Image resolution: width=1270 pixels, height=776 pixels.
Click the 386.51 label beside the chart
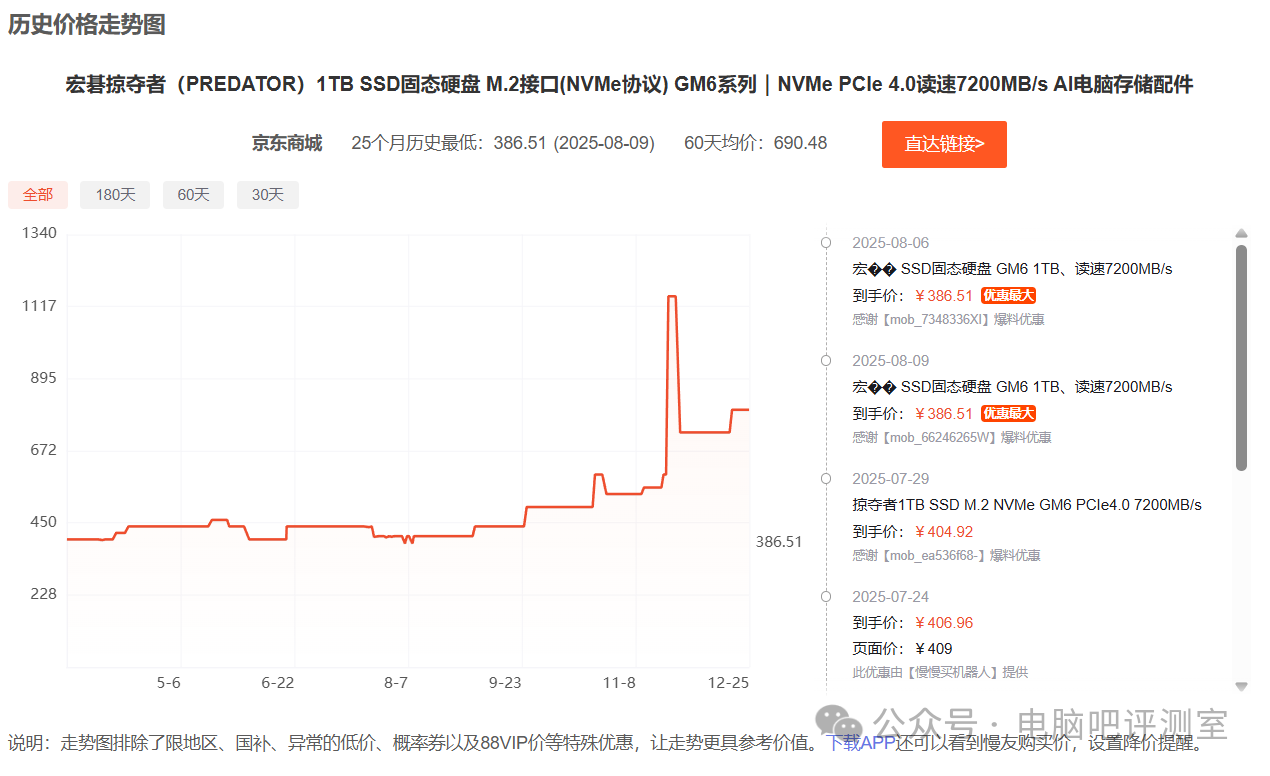[x=779, y=542]
